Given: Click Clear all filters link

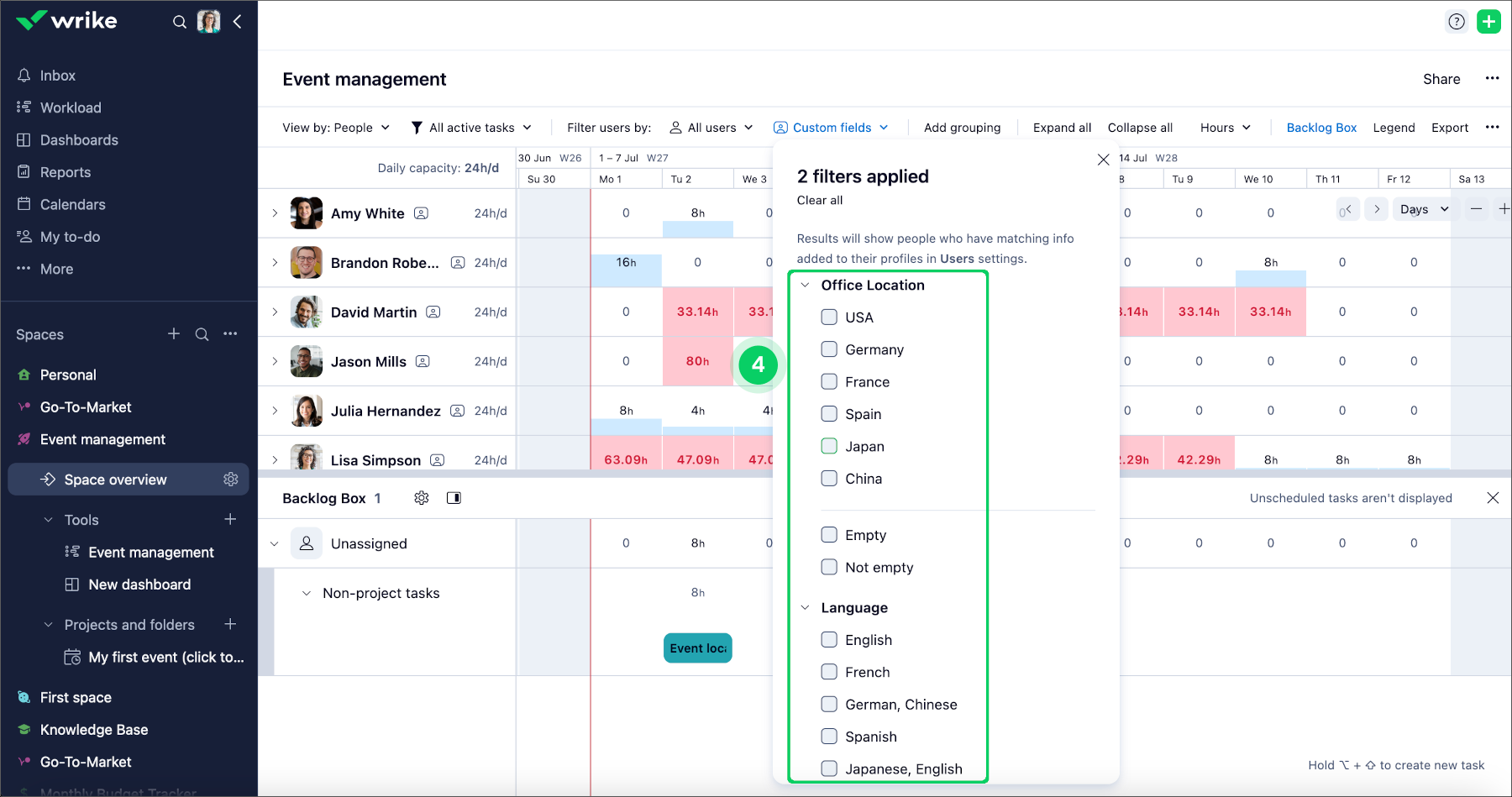Looking at the screenshot, I should click(x=819, y=200).
